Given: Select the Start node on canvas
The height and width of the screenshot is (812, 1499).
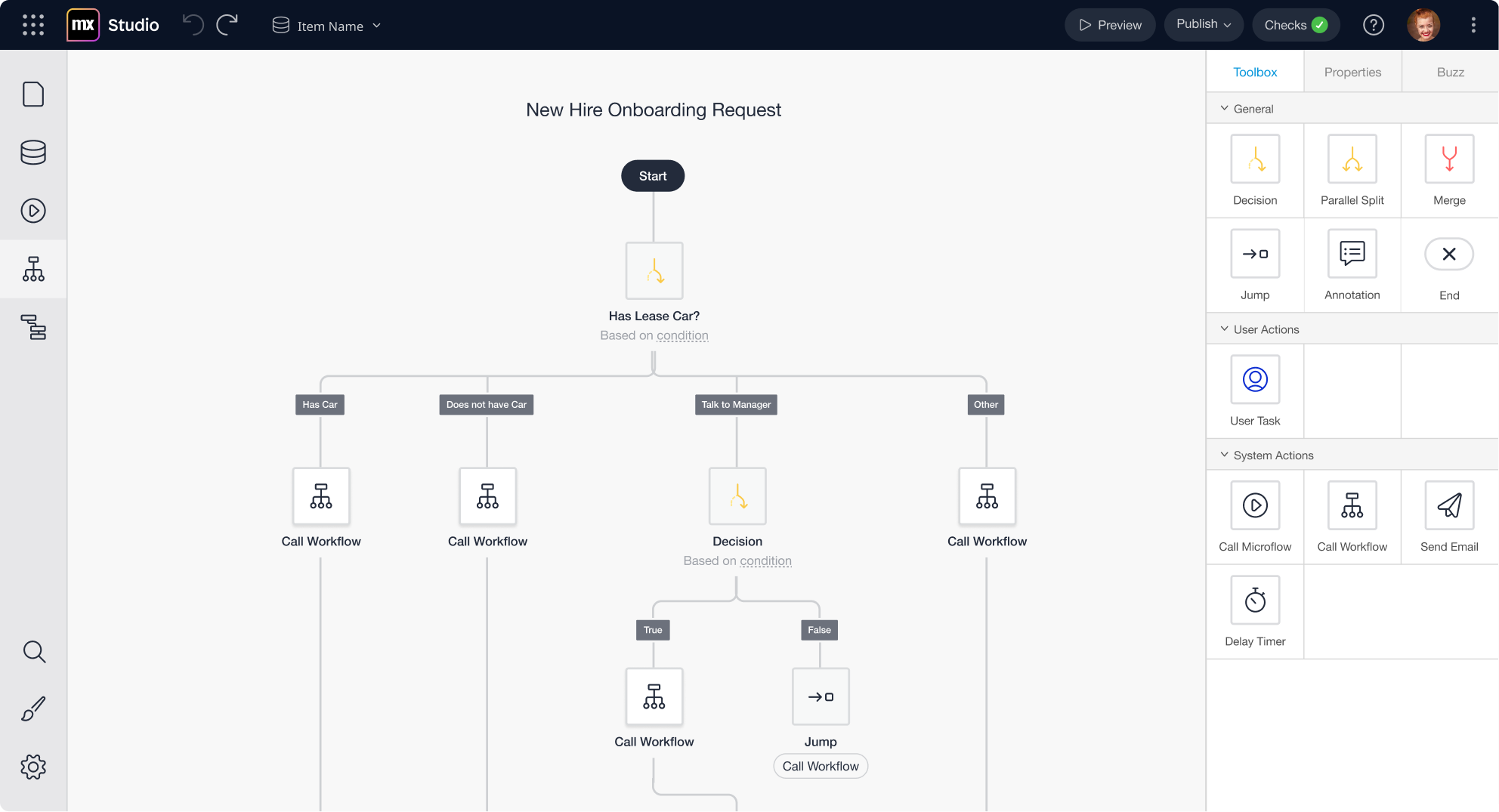Looking at the screenshot, I should point(653,176).
